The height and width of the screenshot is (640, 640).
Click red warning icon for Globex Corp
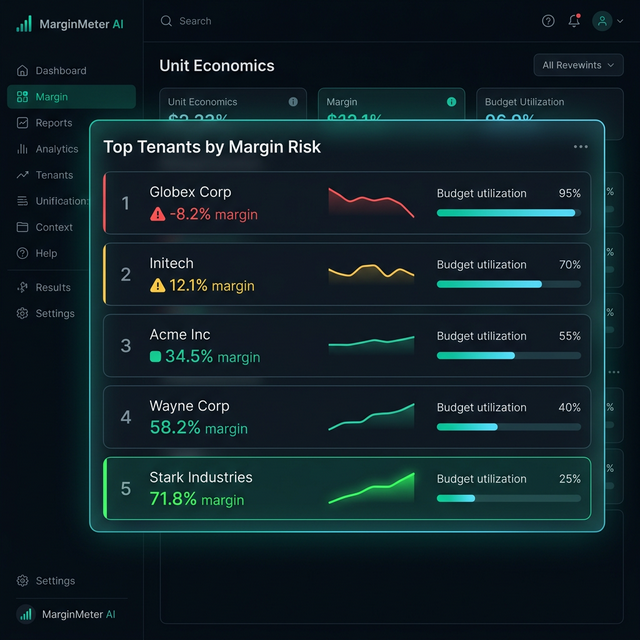(x=158, y=214)
